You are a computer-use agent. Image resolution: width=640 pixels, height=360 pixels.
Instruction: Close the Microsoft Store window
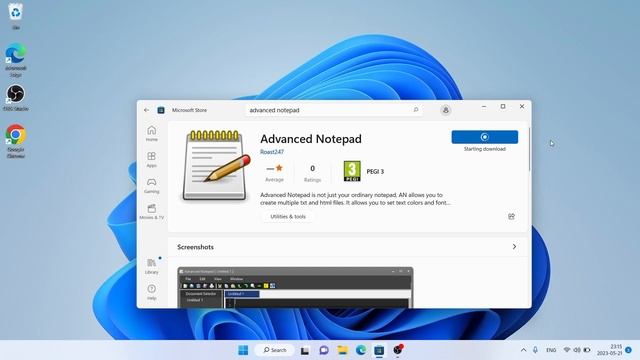coord(522,107)
